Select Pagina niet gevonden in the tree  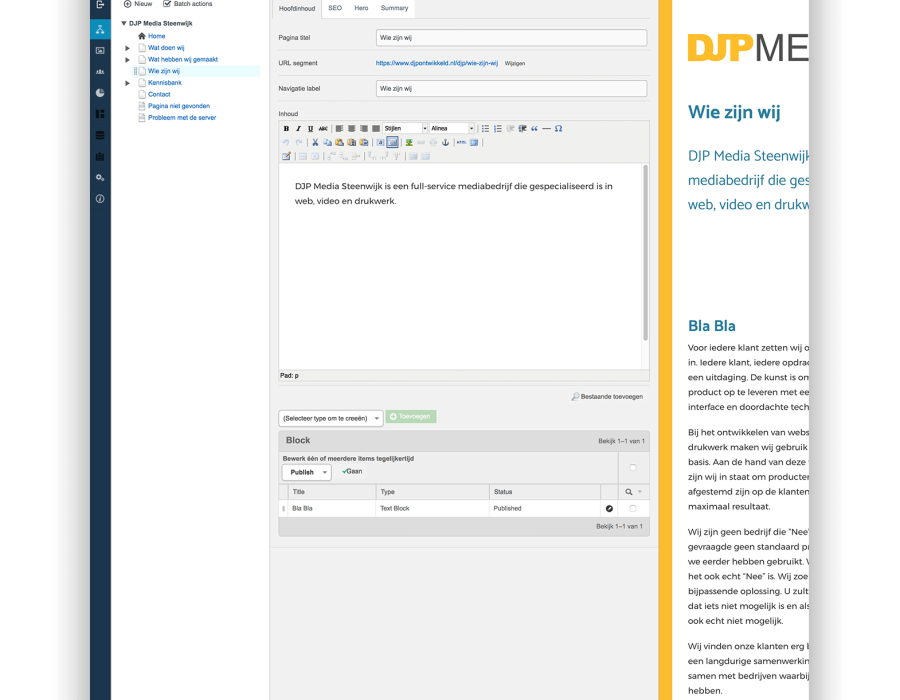tap(179, 106)
